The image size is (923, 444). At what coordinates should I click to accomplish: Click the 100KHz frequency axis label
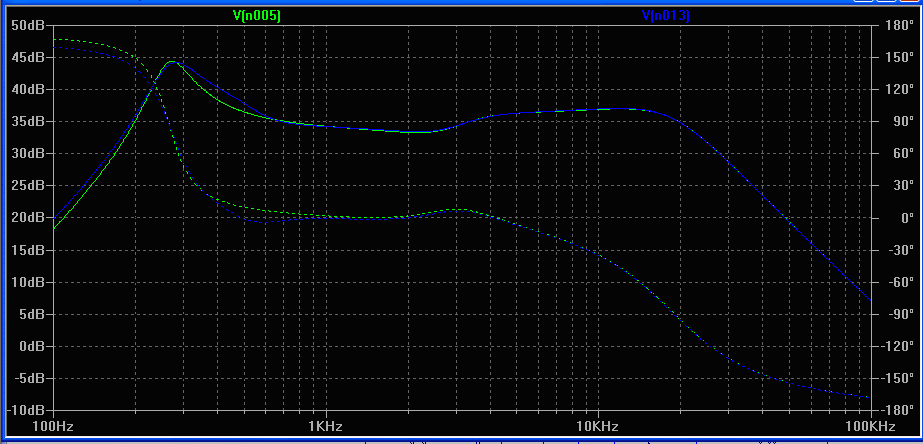pos(870,426)
